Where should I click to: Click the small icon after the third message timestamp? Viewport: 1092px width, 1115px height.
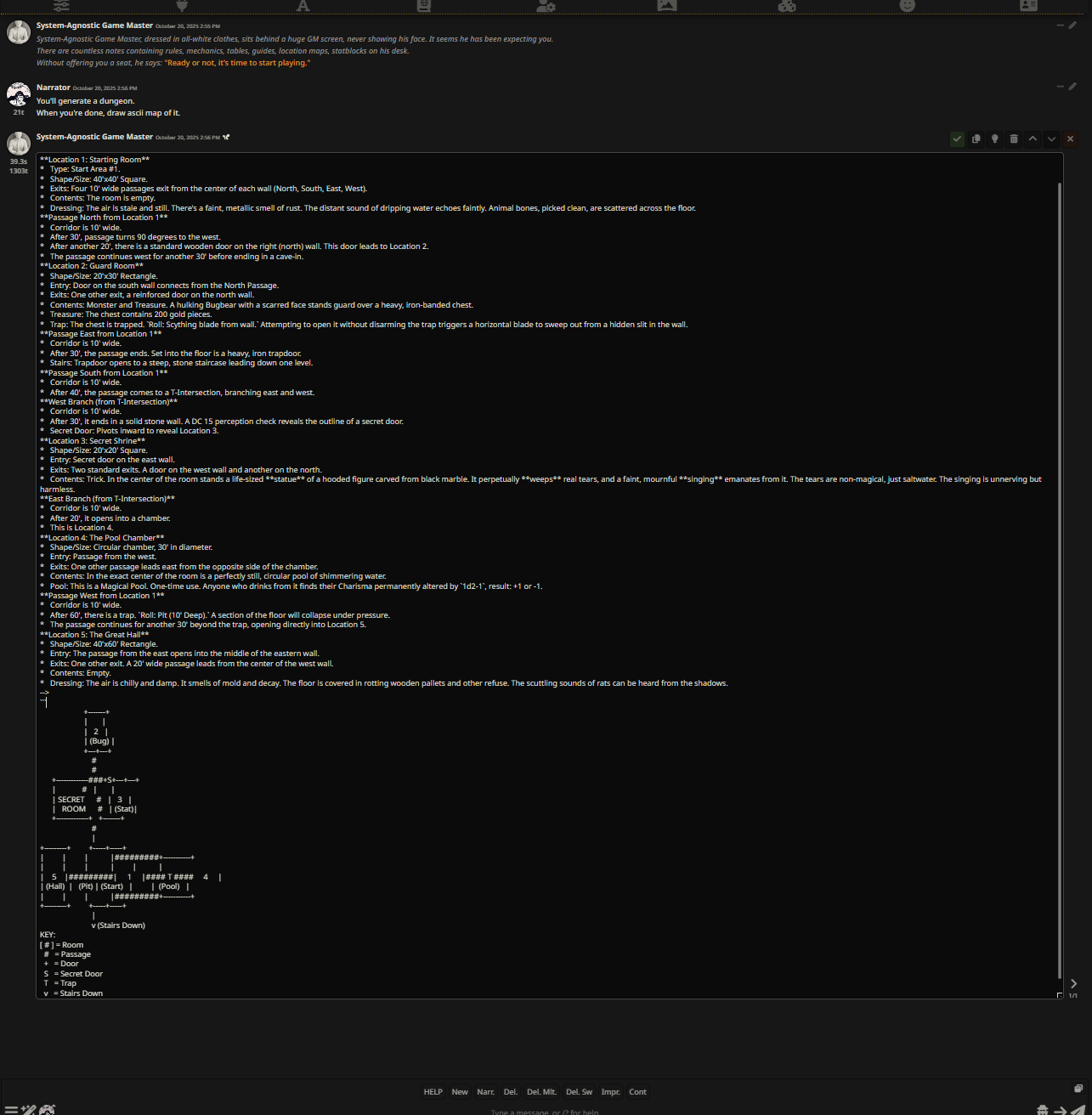coord(226,137)
